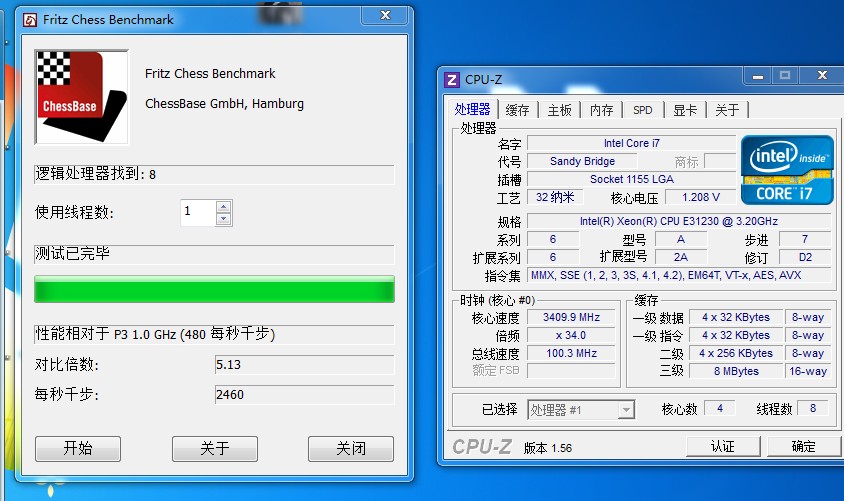
Task: Click the Xeon E31230 specification field
Action: (x=679, y=221)
